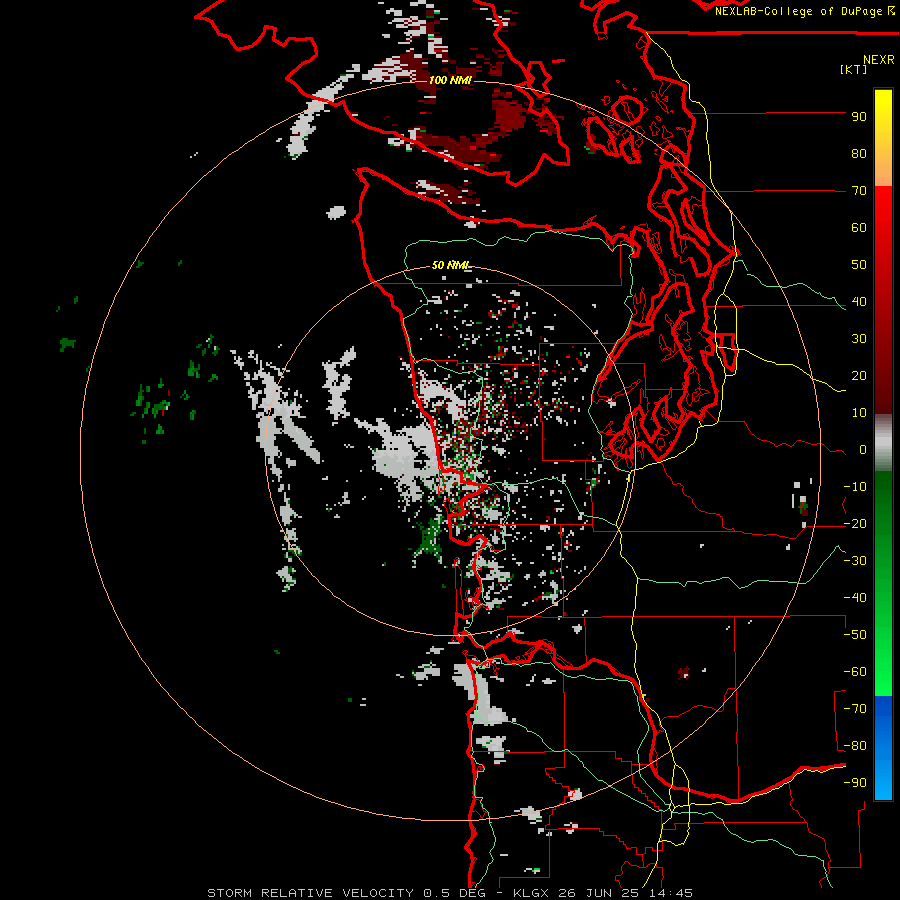Click the 80 value on velocity scale
900x900 pixels.
click(859, 153)
